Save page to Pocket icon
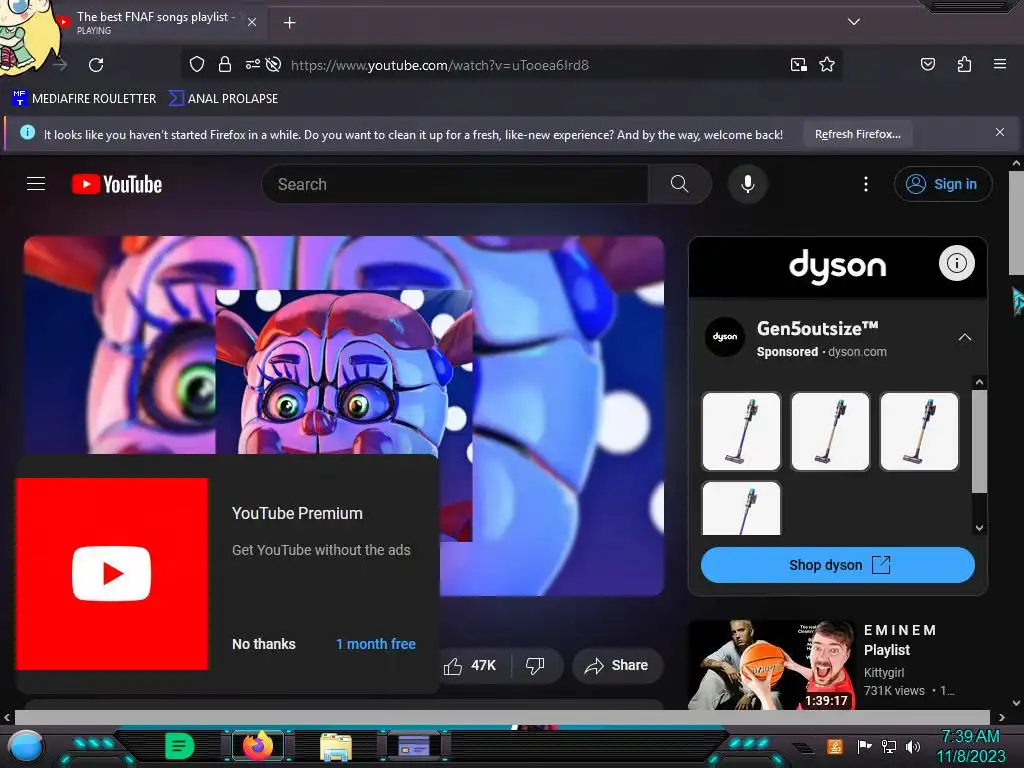 (927, 64)
